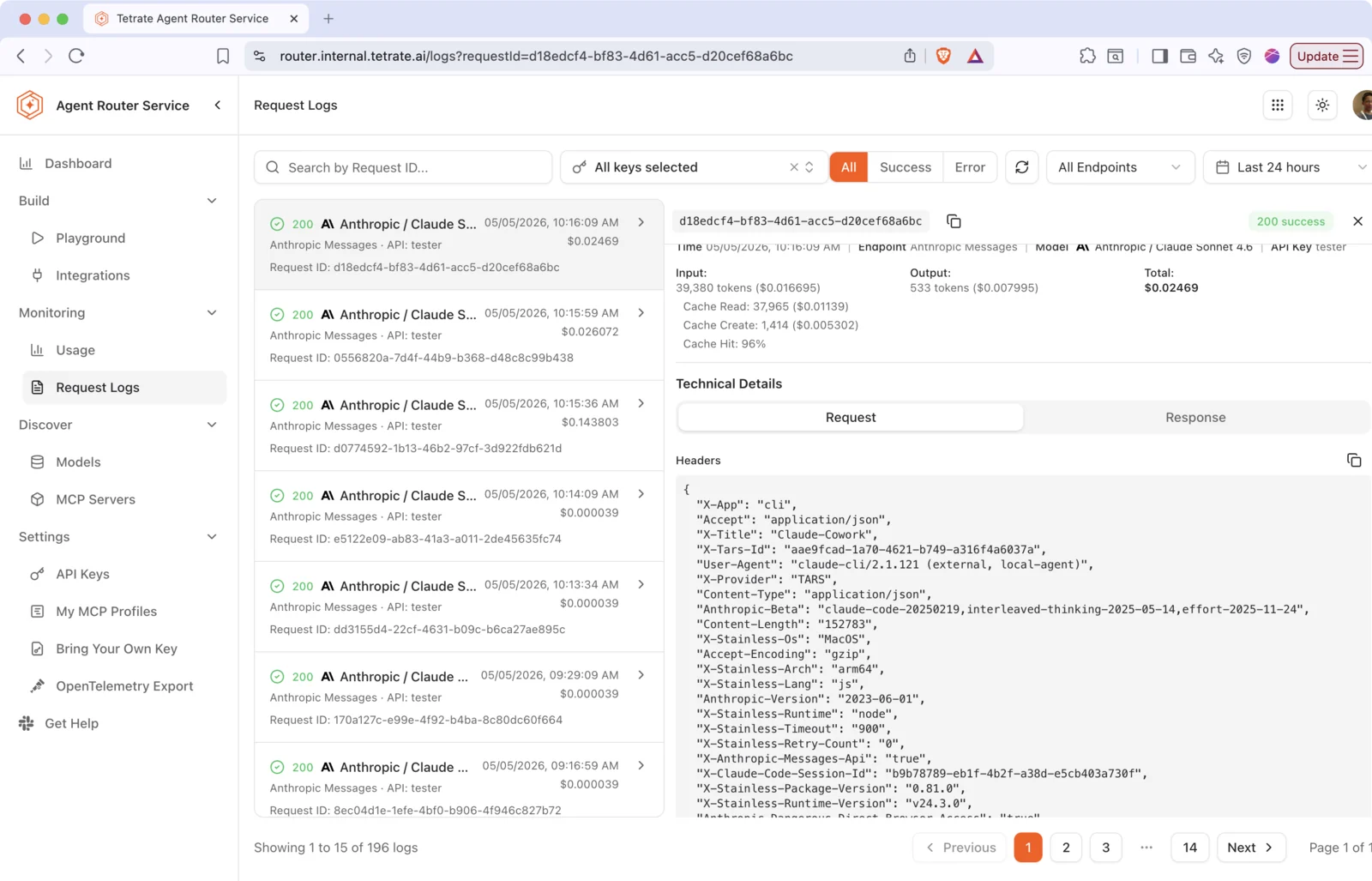
Task: Collapse the Settings section
Action: coord(212,537)
